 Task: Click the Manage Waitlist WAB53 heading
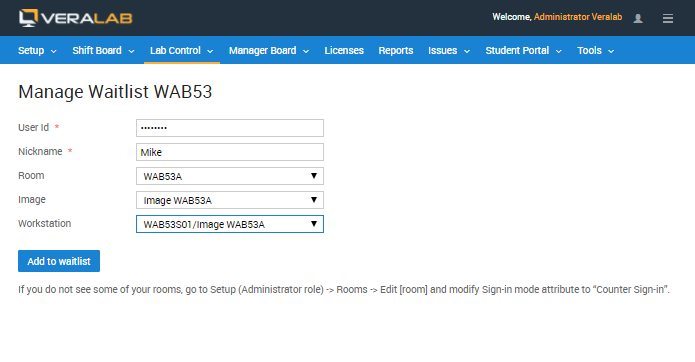point(115,92)
